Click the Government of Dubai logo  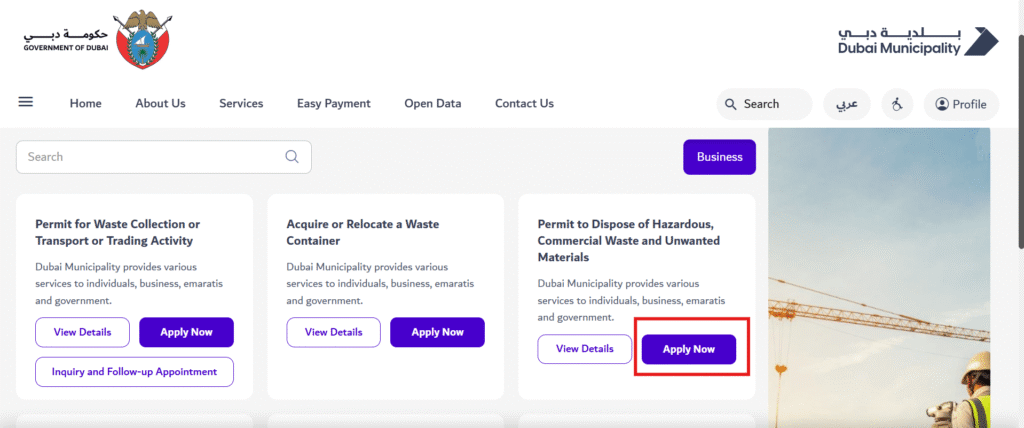click(98, 40)
